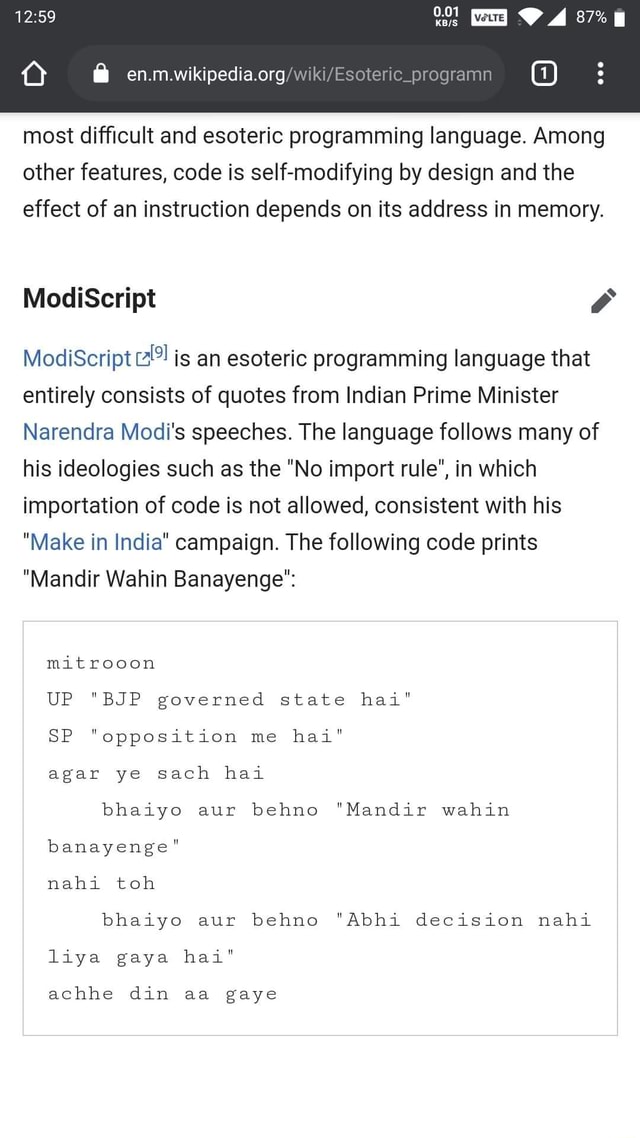640x1138 pixels.
Task: Open the Narendra Modi article link
Action: pos(95,432)
